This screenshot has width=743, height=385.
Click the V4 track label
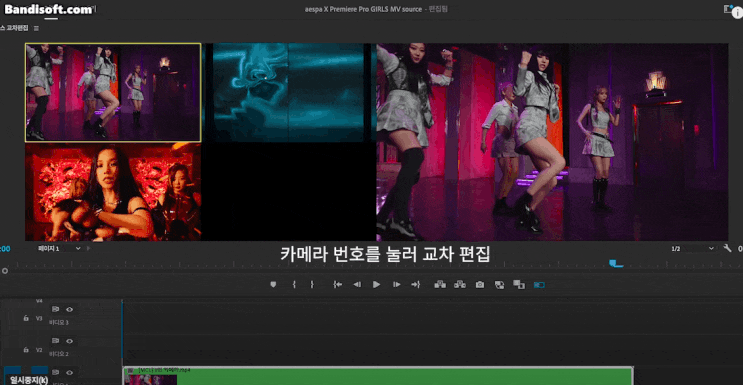click(x=39, y=301)
